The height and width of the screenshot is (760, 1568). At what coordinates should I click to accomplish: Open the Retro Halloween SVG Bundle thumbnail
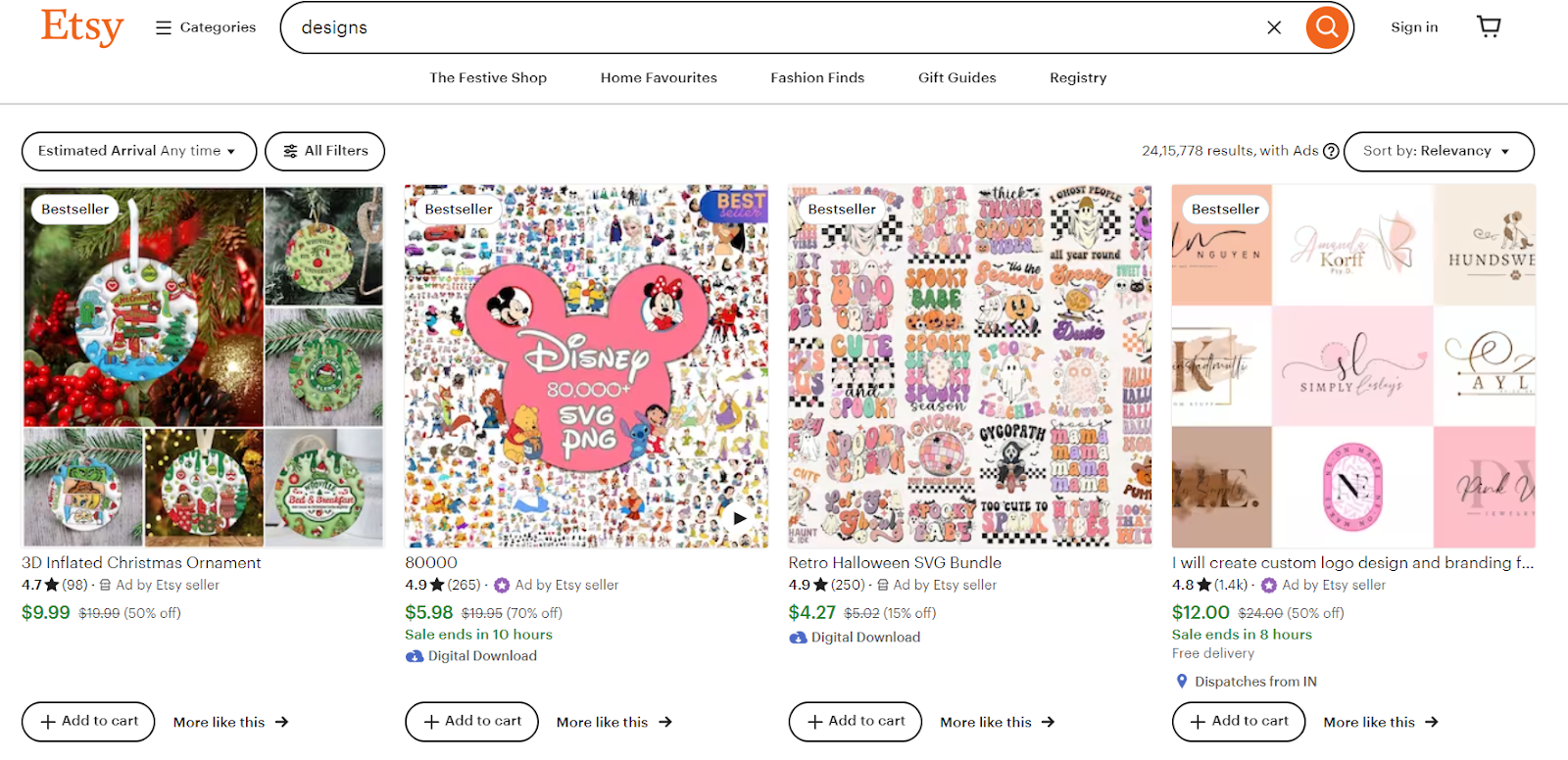(969, 365)
